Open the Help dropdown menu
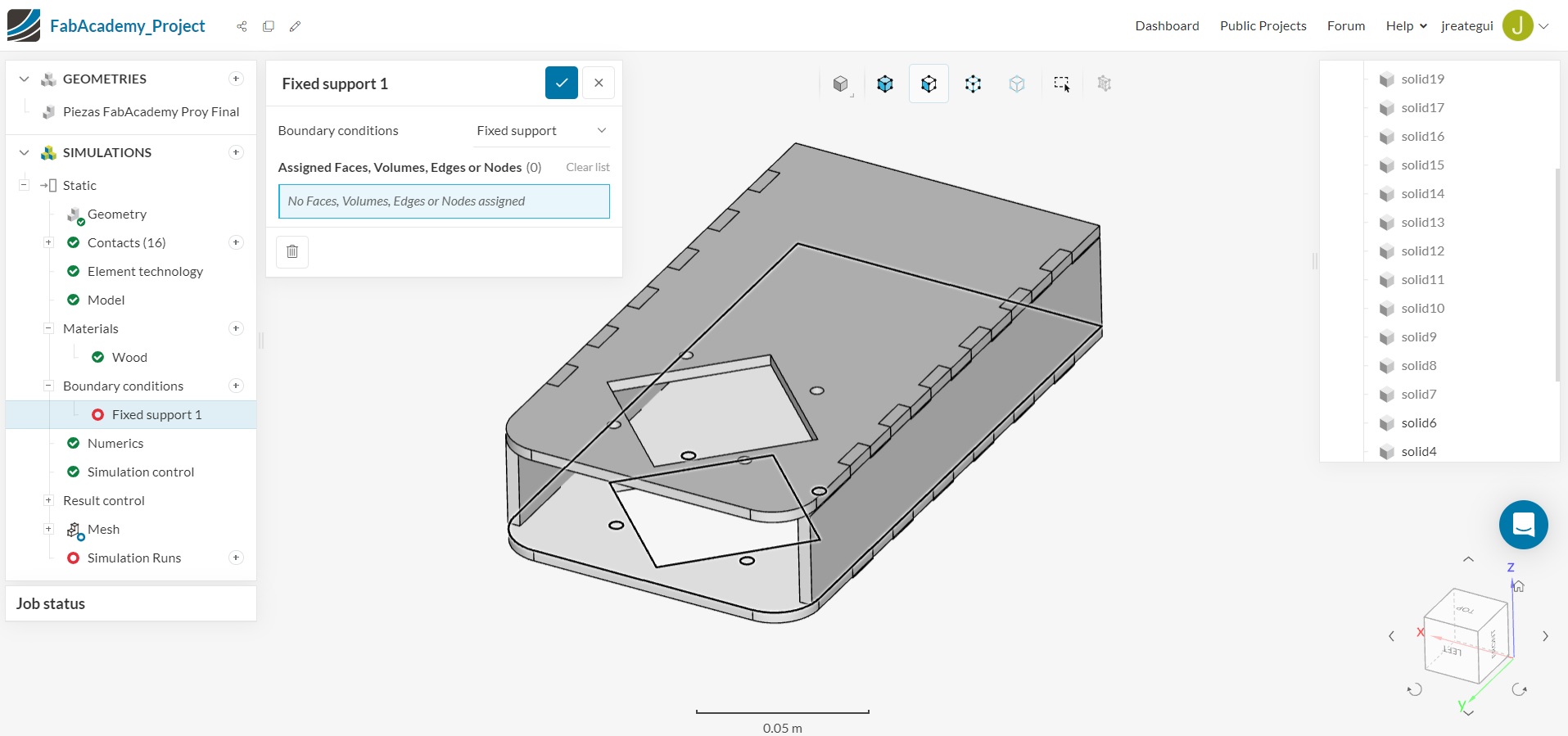This screenshot has height=736, width=1568. [1406, 26]
